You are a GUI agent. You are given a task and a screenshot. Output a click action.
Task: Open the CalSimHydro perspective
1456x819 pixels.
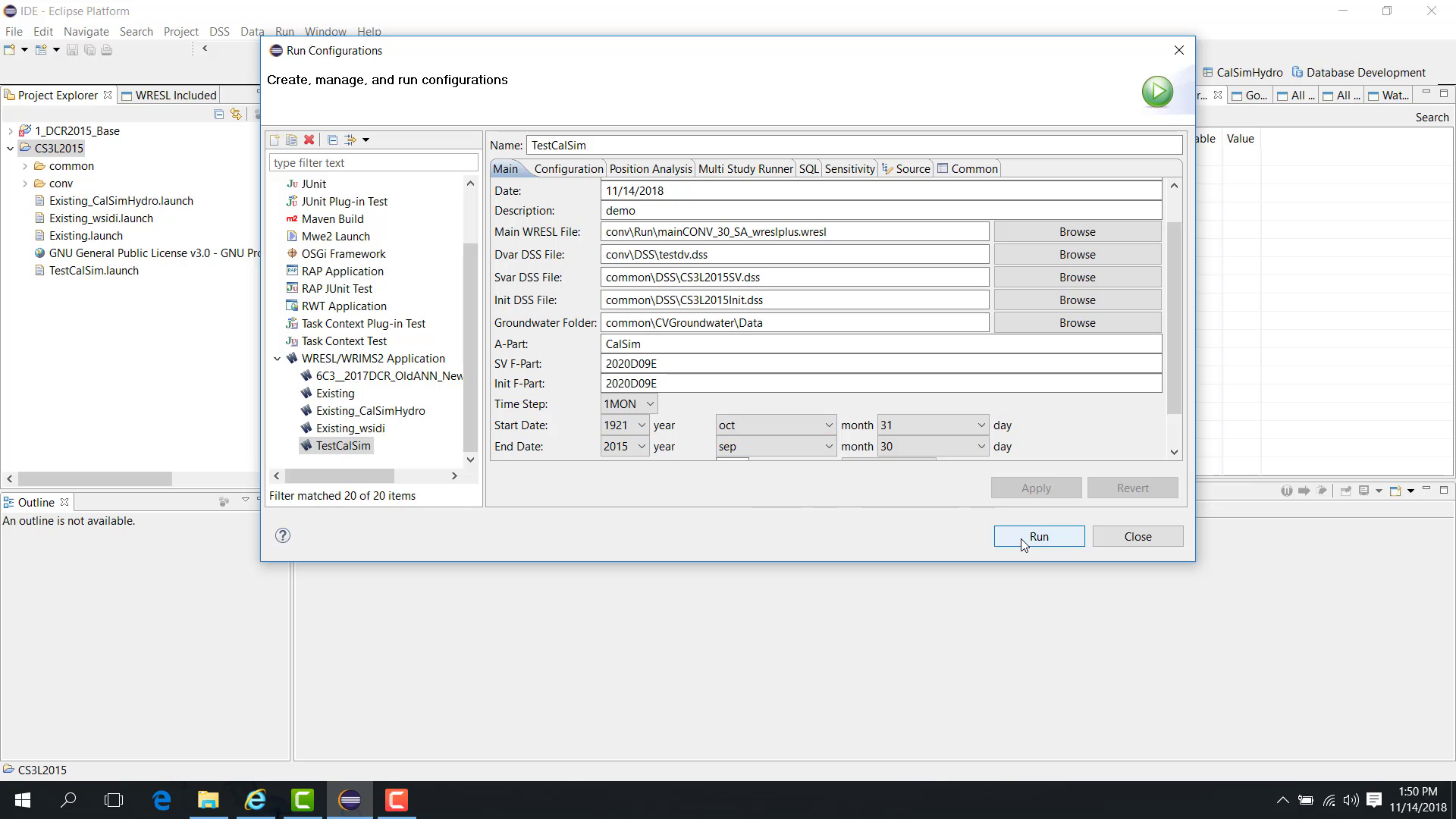coord(1243,73)
